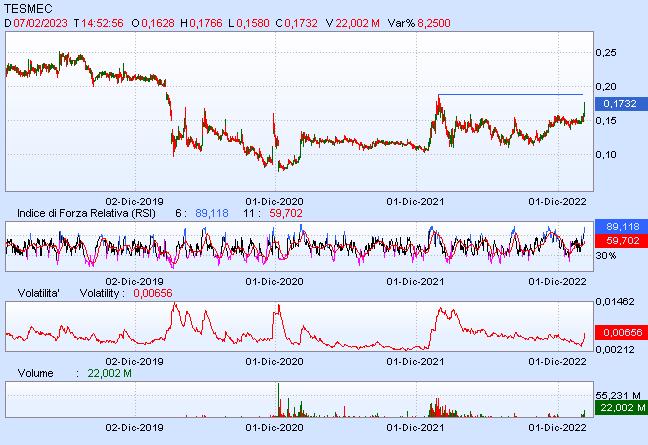Click 02-Dic-2019 label under volume panel

point(134,427)
